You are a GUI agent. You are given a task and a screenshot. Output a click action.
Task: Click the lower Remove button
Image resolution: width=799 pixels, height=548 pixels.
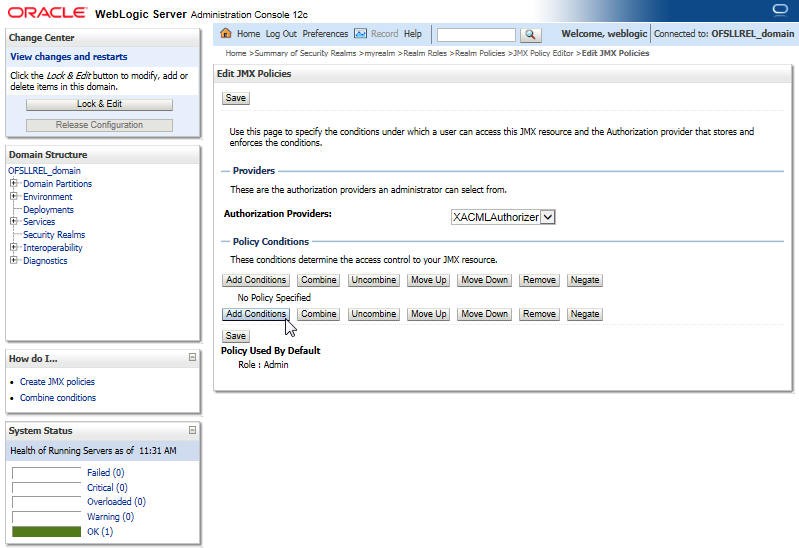(x=539, y=314)
